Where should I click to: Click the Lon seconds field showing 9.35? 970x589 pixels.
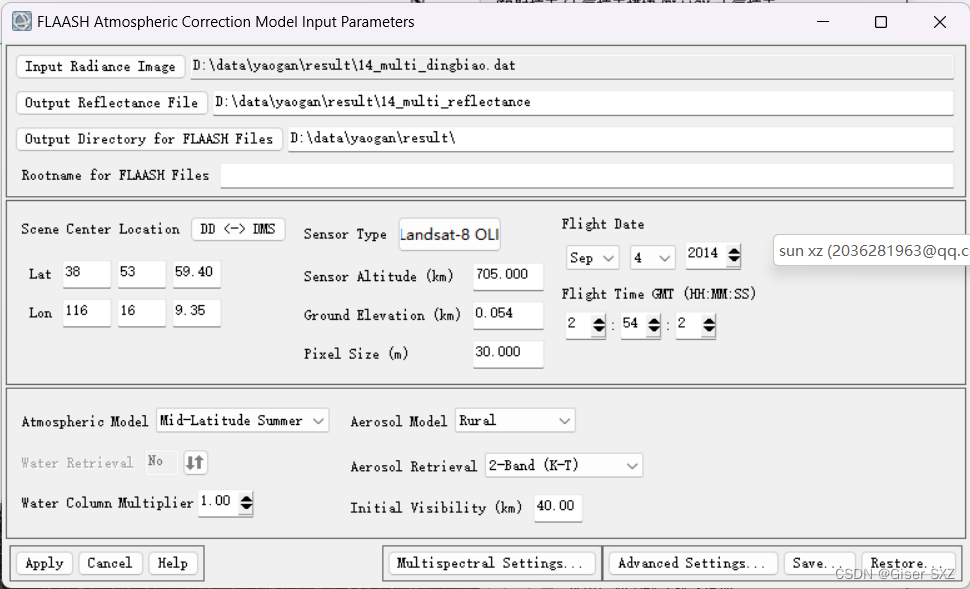[x=197, y=313]
